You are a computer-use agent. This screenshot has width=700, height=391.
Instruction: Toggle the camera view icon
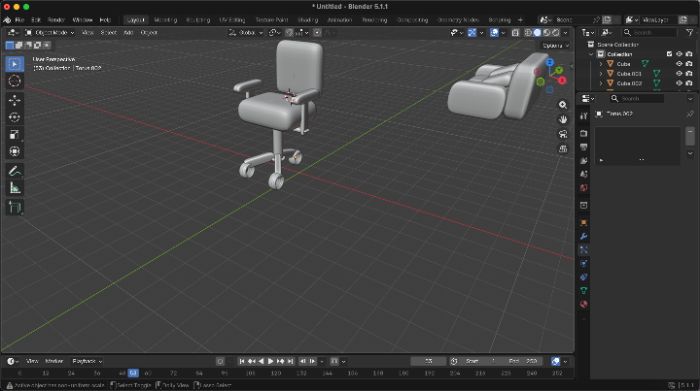[563, 134]
